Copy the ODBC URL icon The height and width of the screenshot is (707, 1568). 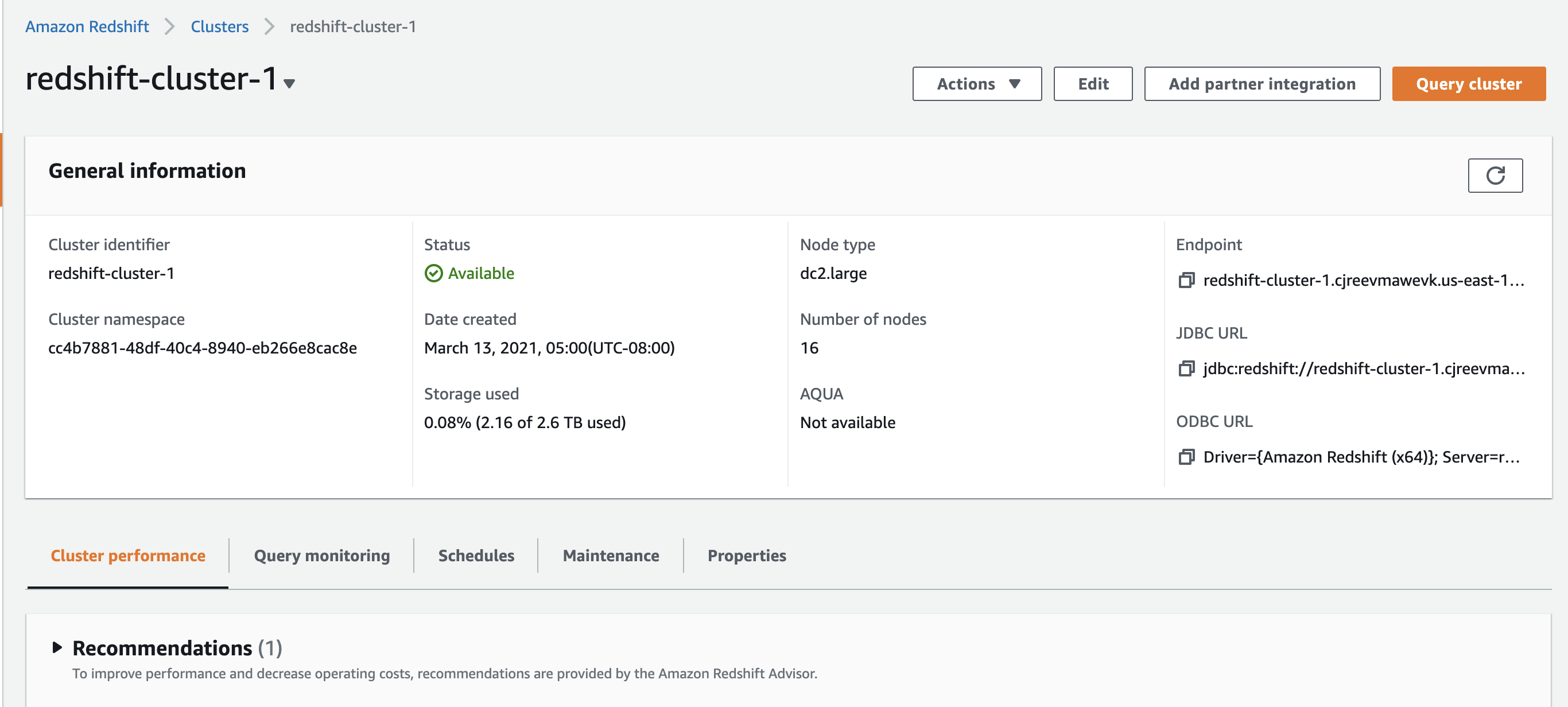[x=1186, y=457]
